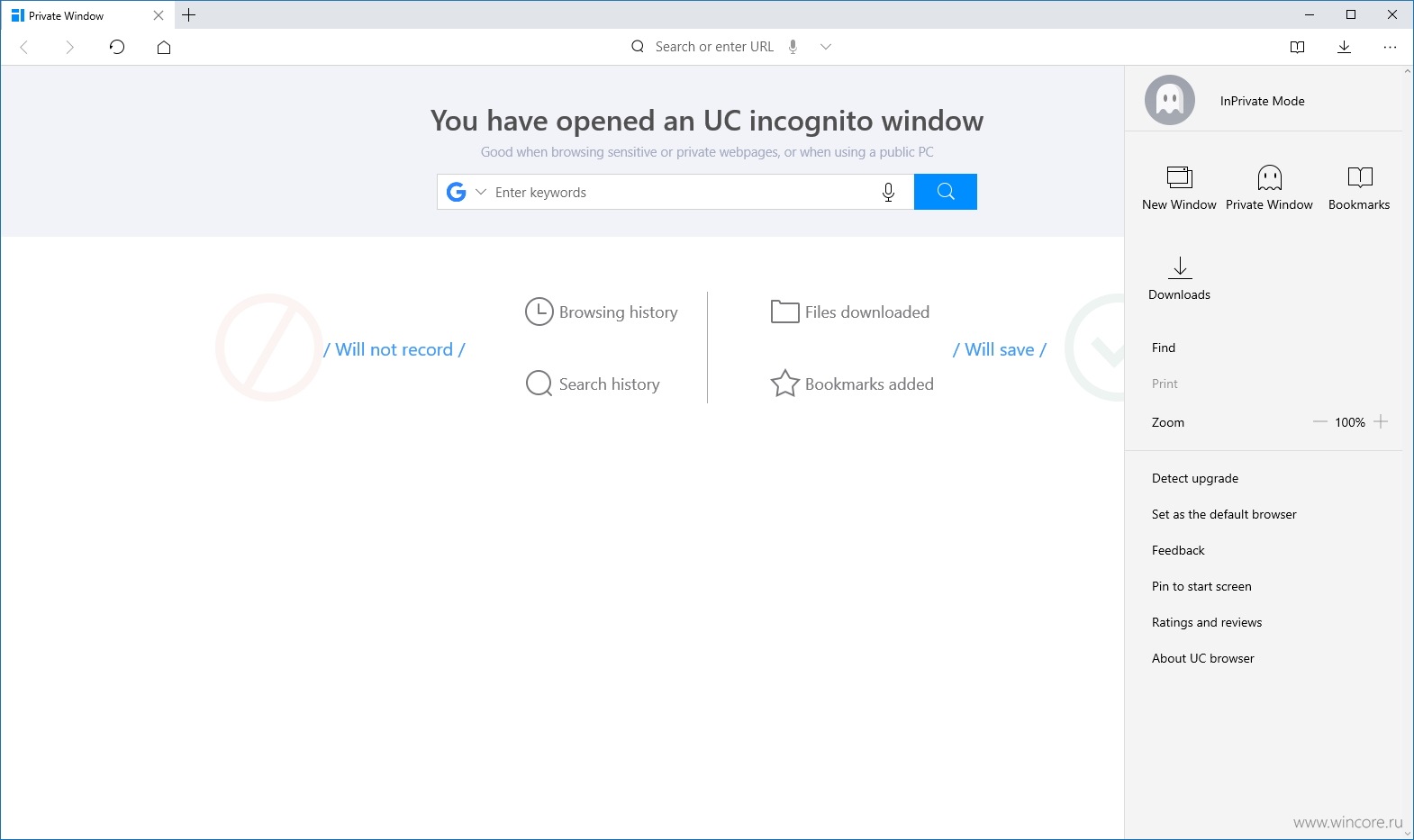Click the microphone in the keyword box
Image resolution: width=1414 pixels, height=840 pixels.
[x=888, y=192]
